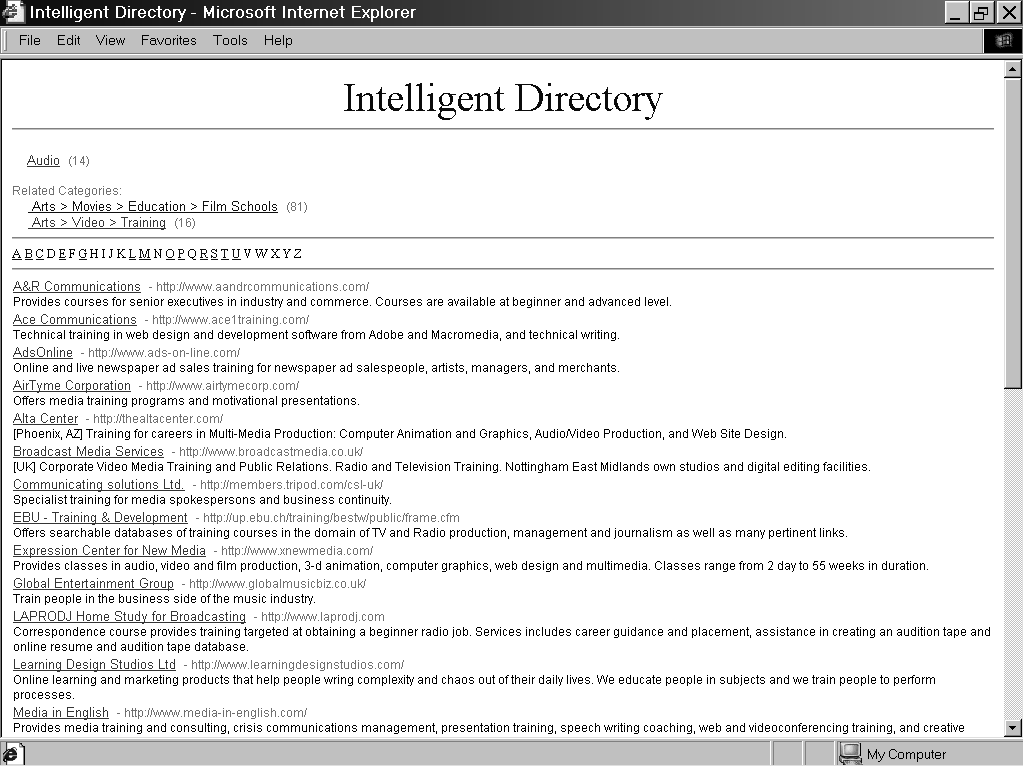Viewport: 1023px width, 767px height.
Task: Click the page icon in the status bar
Action: point(13,754)
